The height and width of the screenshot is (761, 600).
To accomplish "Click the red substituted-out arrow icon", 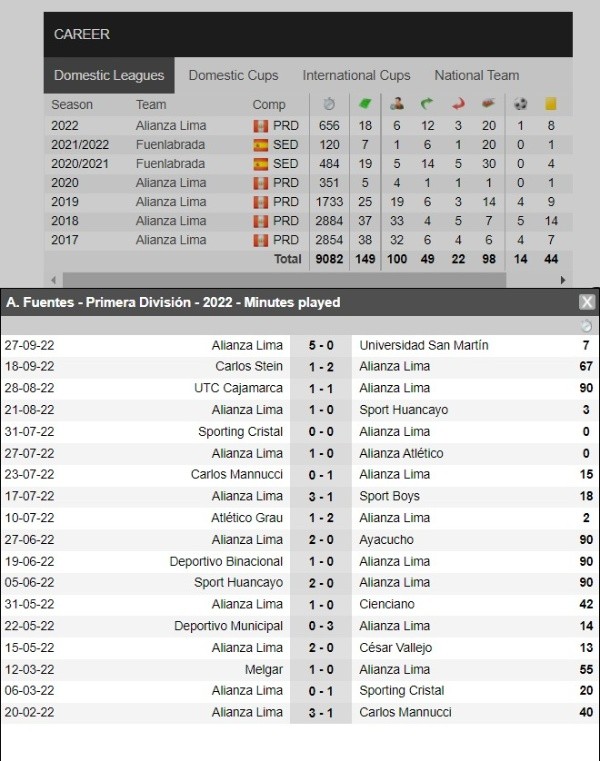I will tap(458, 104).
